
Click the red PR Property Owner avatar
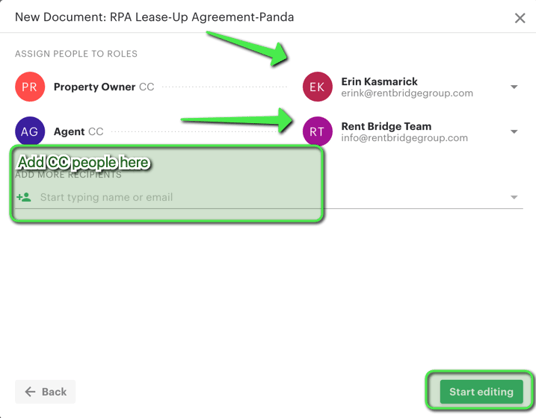[30, 87]
